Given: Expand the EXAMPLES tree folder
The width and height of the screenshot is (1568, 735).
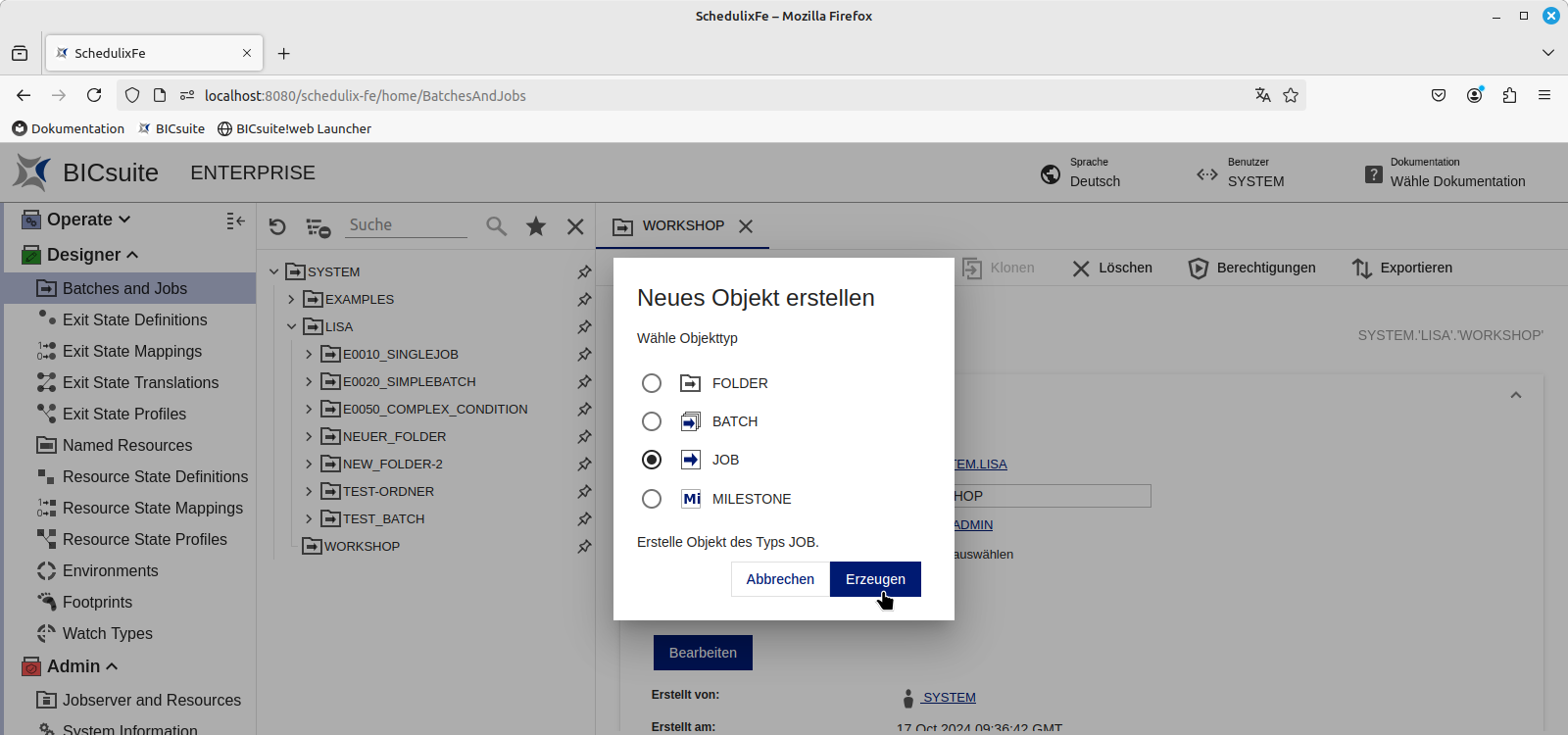Looking at the screenshot, I should point(291,299).
